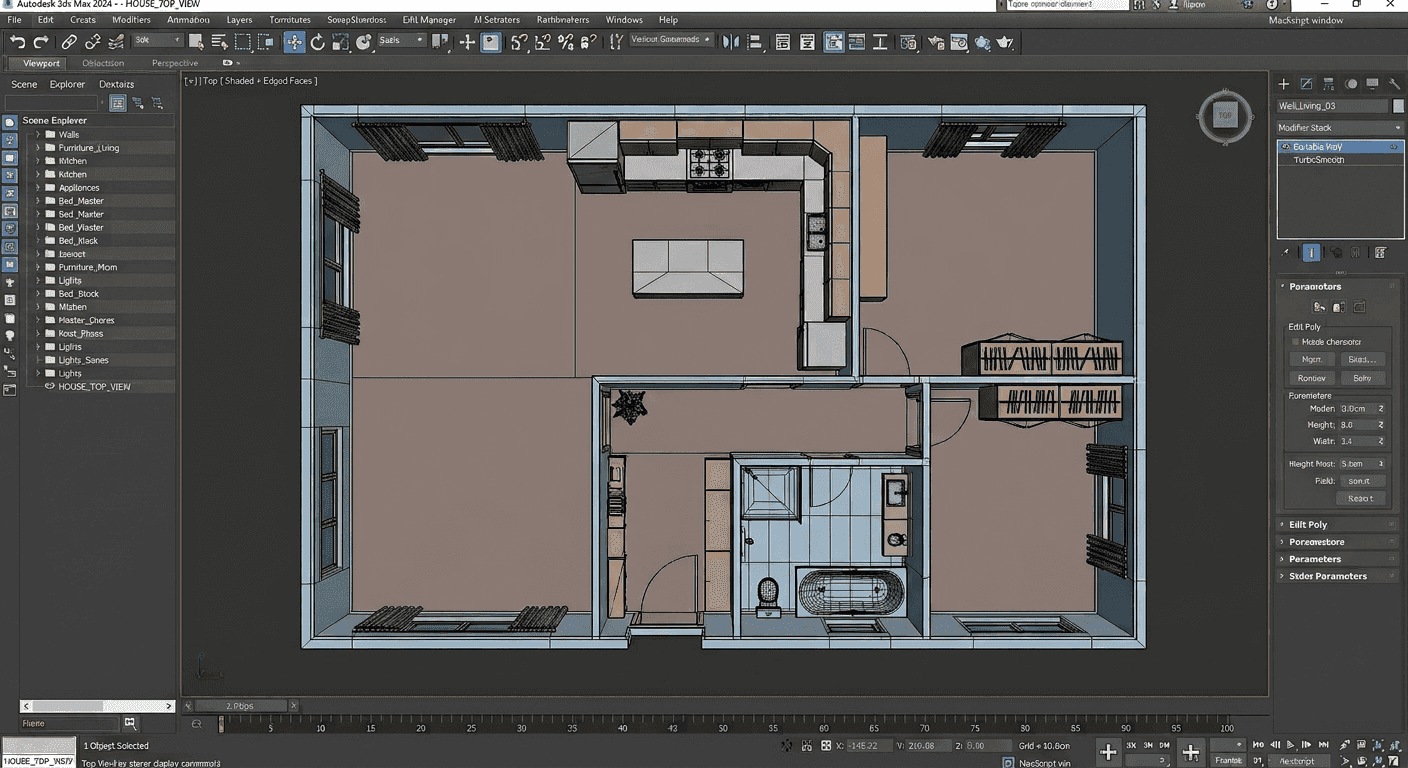Select the TurboSmooth modifier entry

1319,160
